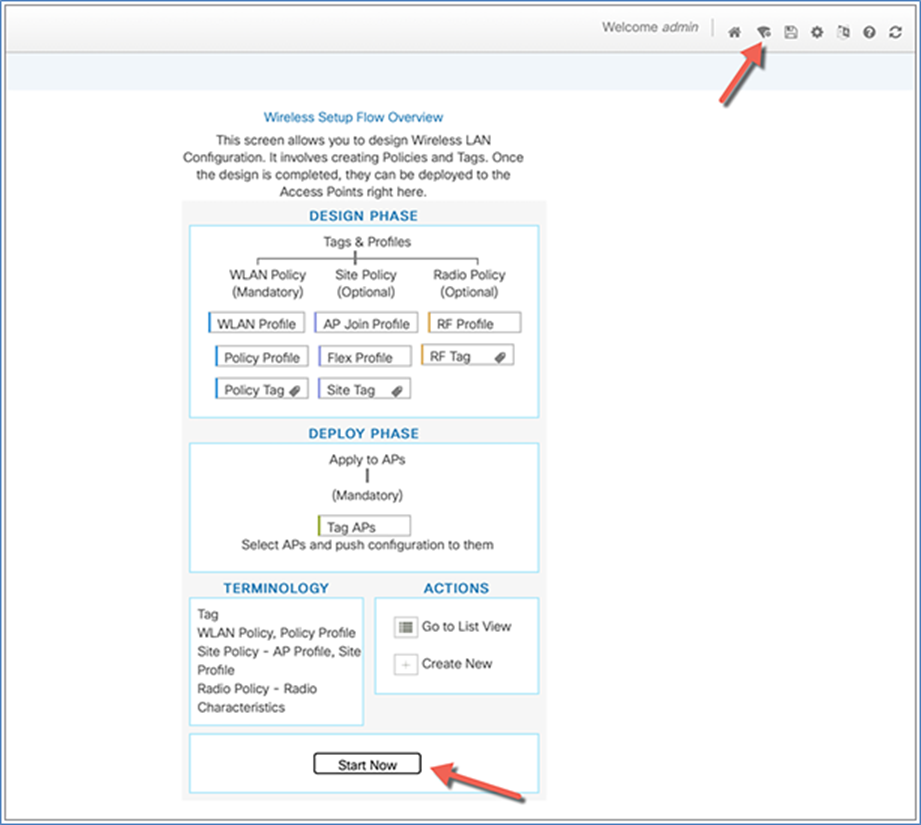Open the Home icon in header

tap(734, 32)
